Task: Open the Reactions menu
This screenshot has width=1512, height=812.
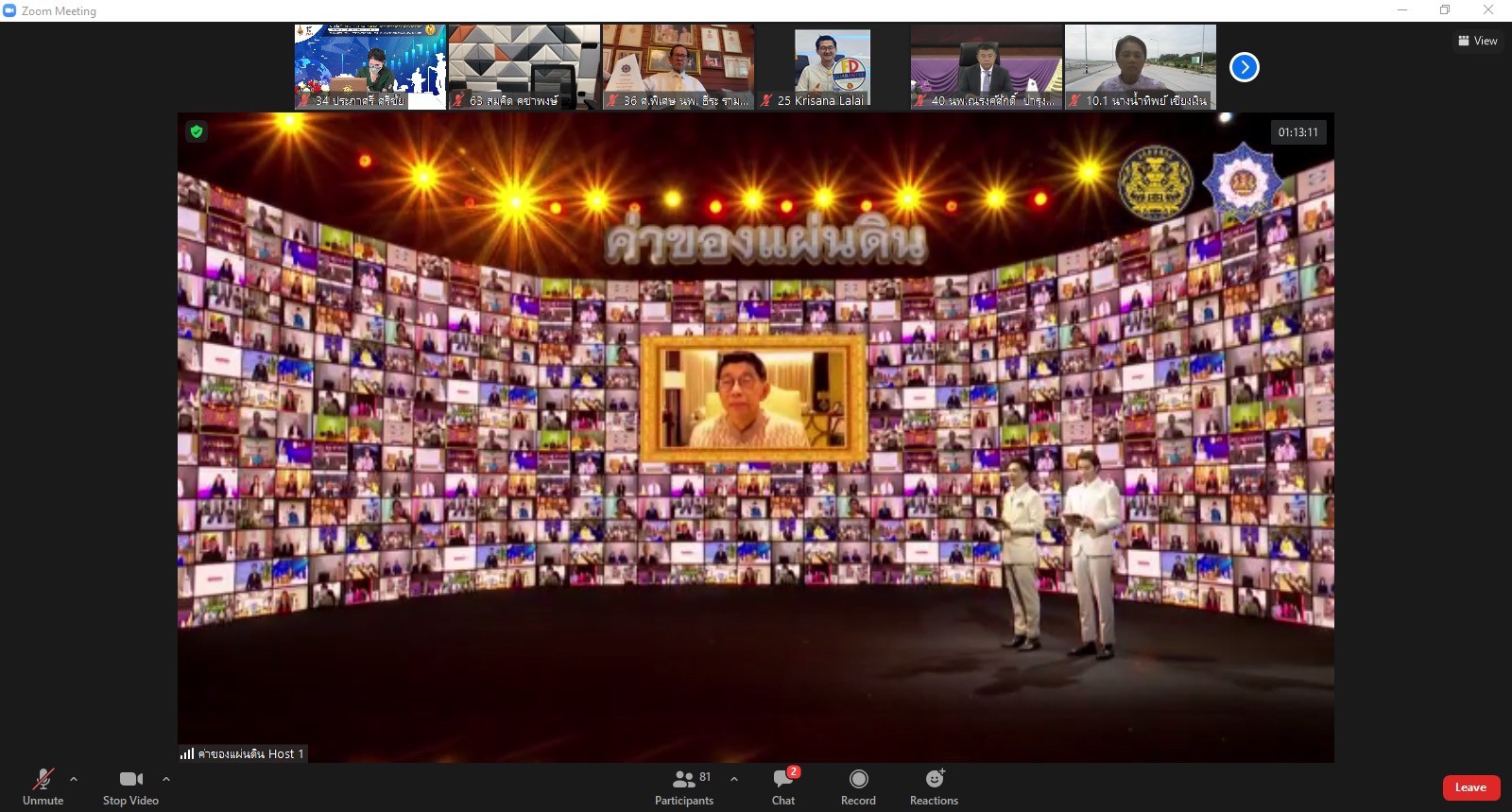Action: click(934, 786)
